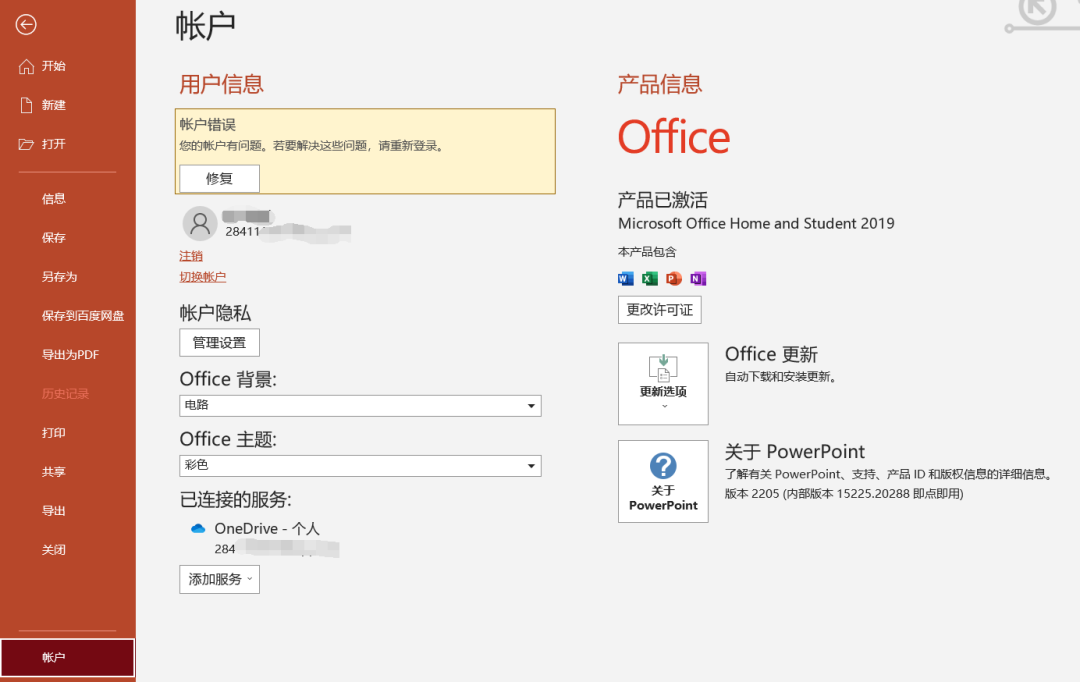Click the OneDrive - 个人 service entry
This screenshot has height=682, width=1080.
pyautogui.click(x=267, y=528)
